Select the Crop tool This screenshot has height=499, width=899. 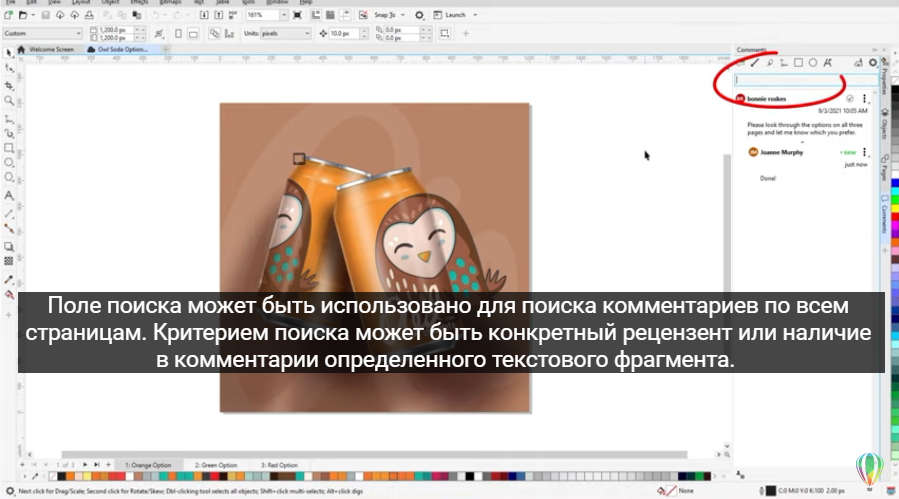9,85
